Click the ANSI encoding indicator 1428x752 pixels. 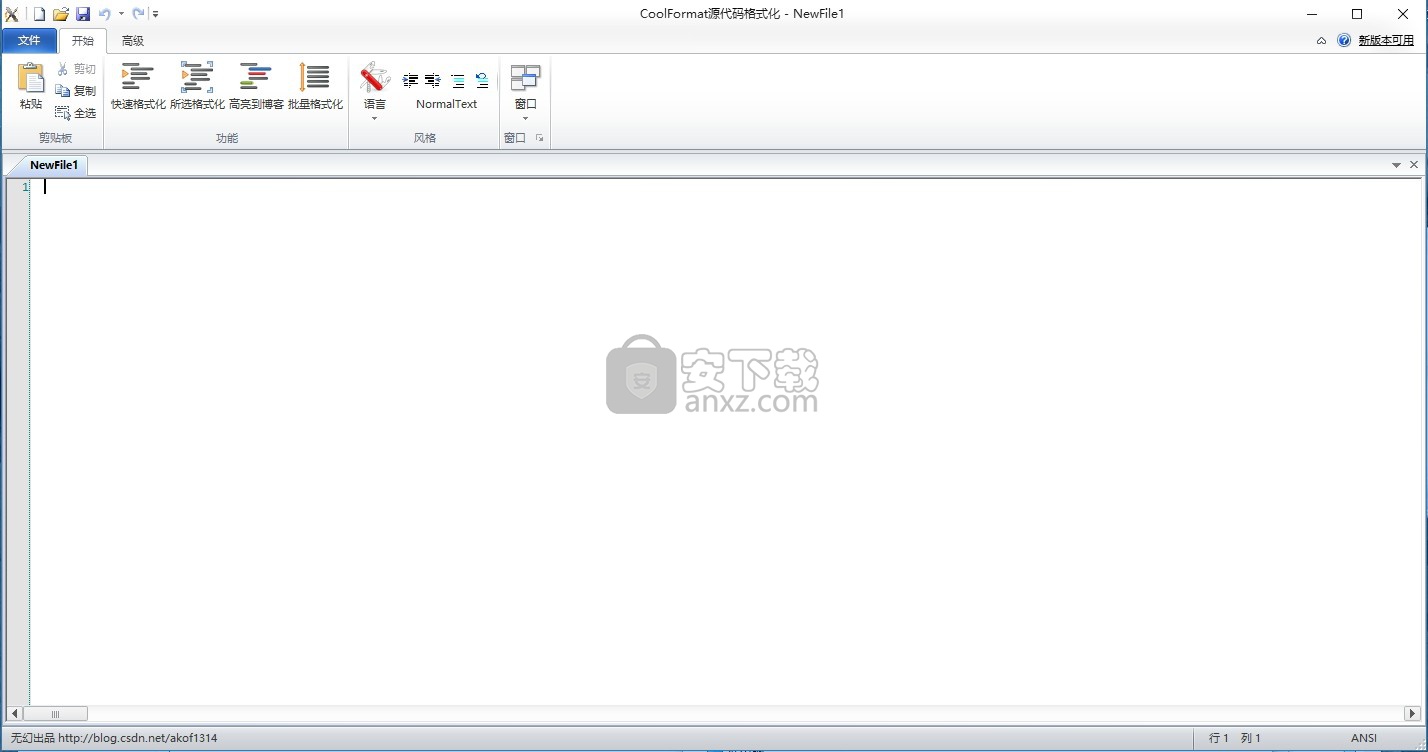point(1364,738)
